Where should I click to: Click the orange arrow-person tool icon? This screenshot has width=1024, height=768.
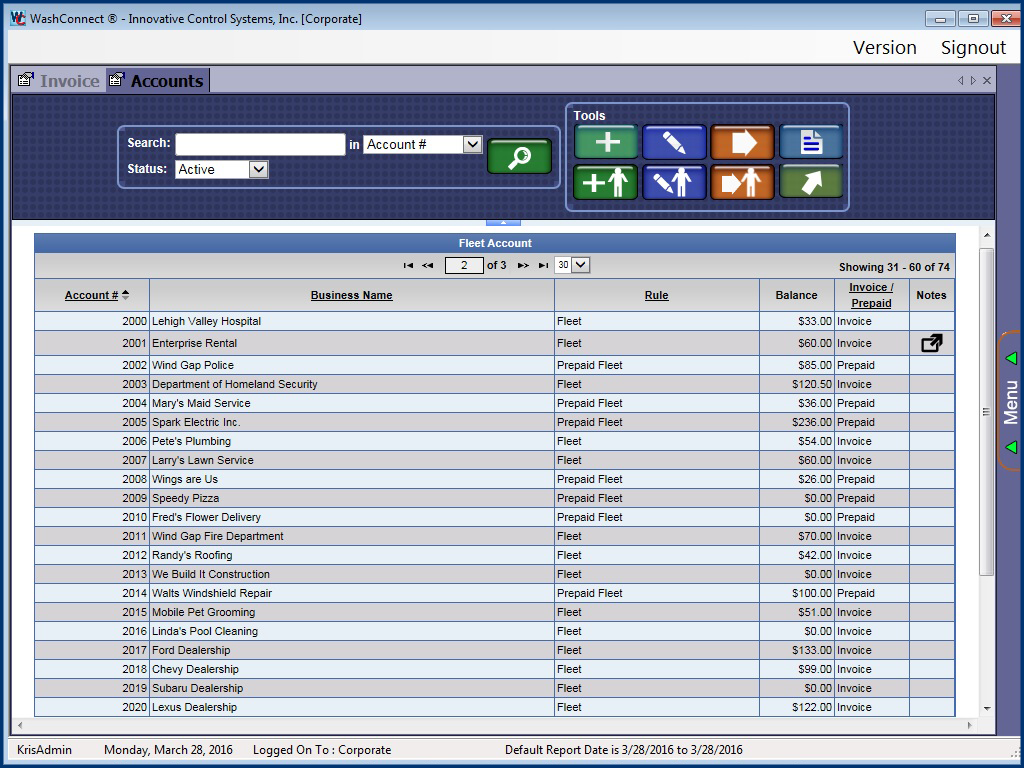[742, 182]
